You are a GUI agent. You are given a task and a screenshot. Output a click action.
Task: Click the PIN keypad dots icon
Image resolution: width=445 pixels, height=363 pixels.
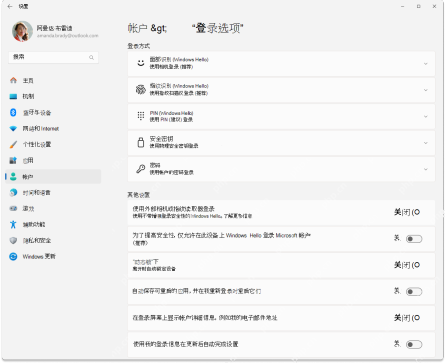tap(141, 116)
